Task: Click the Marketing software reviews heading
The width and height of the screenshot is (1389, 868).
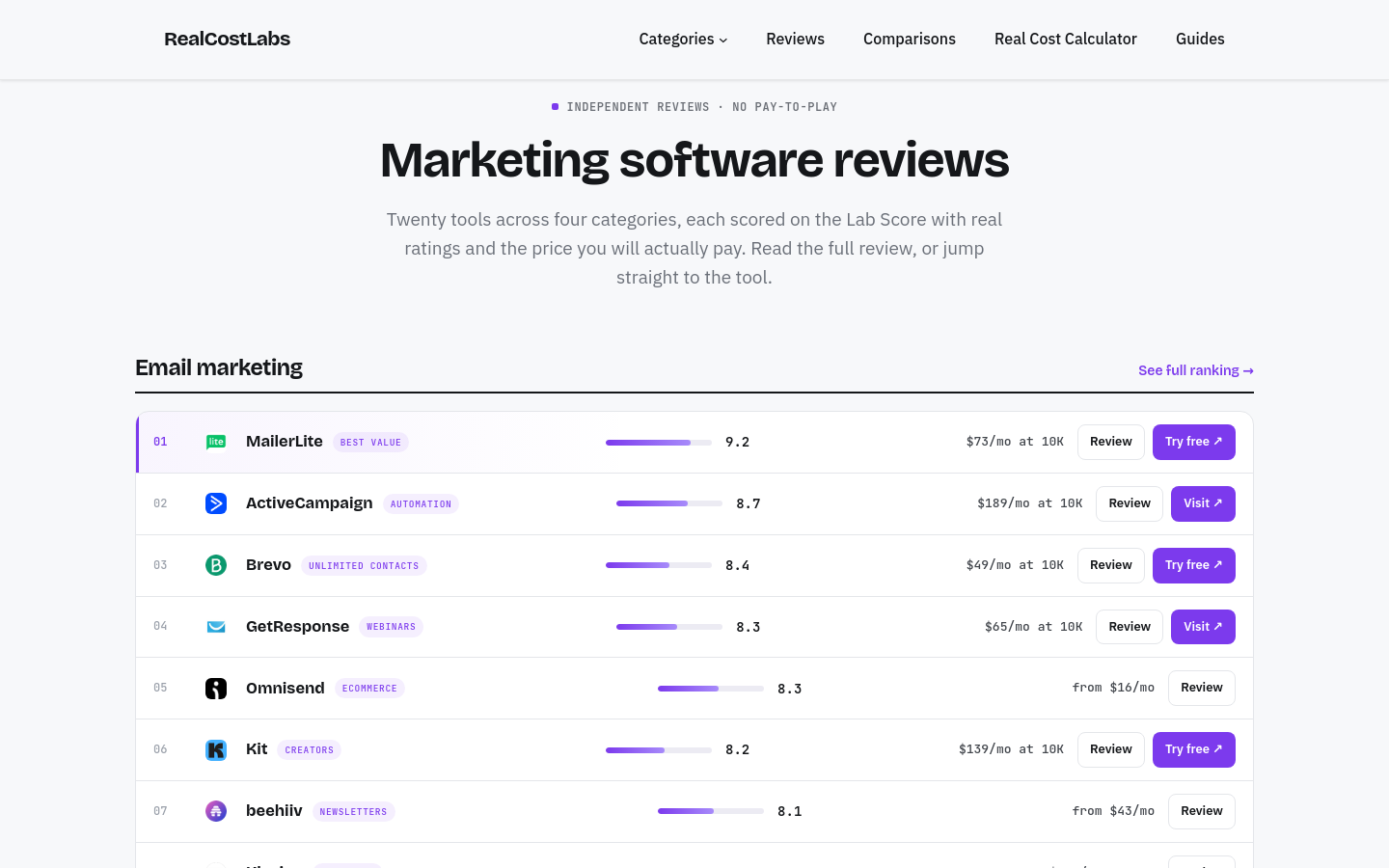Action: [694, 160]
